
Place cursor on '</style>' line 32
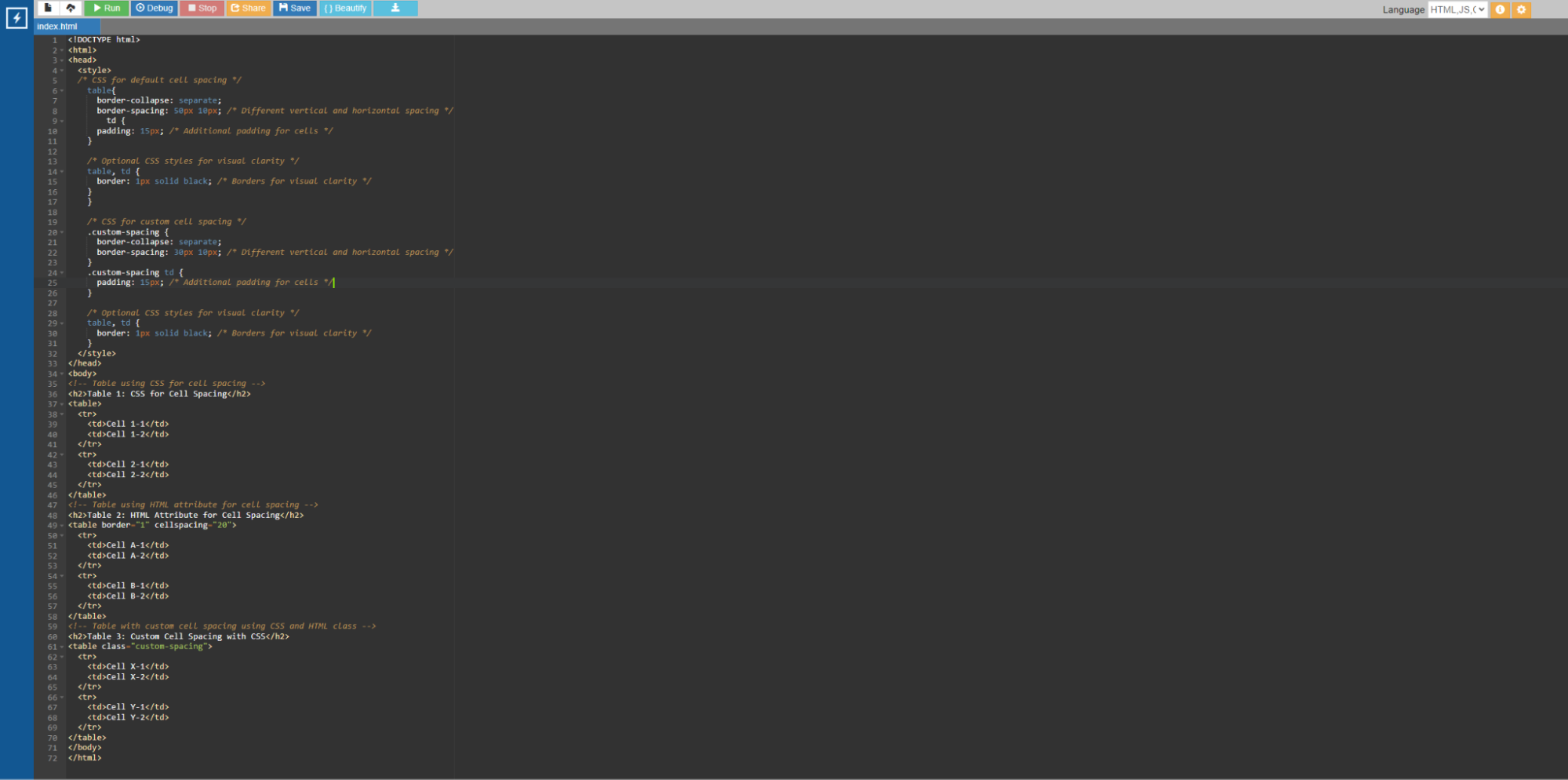(96, 354)
